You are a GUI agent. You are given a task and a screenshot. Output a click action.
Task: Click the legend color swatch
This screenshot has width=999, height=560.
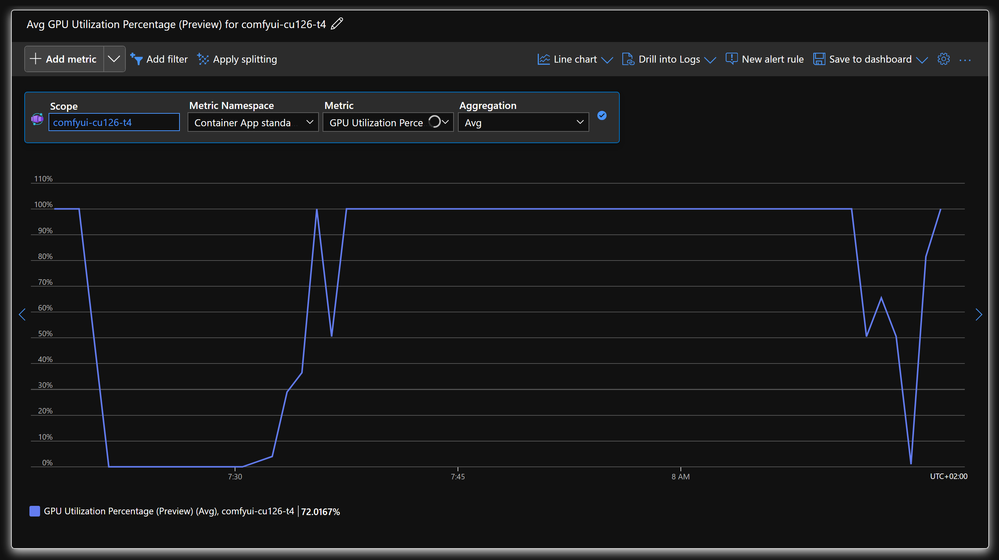(x=34, y=511)
